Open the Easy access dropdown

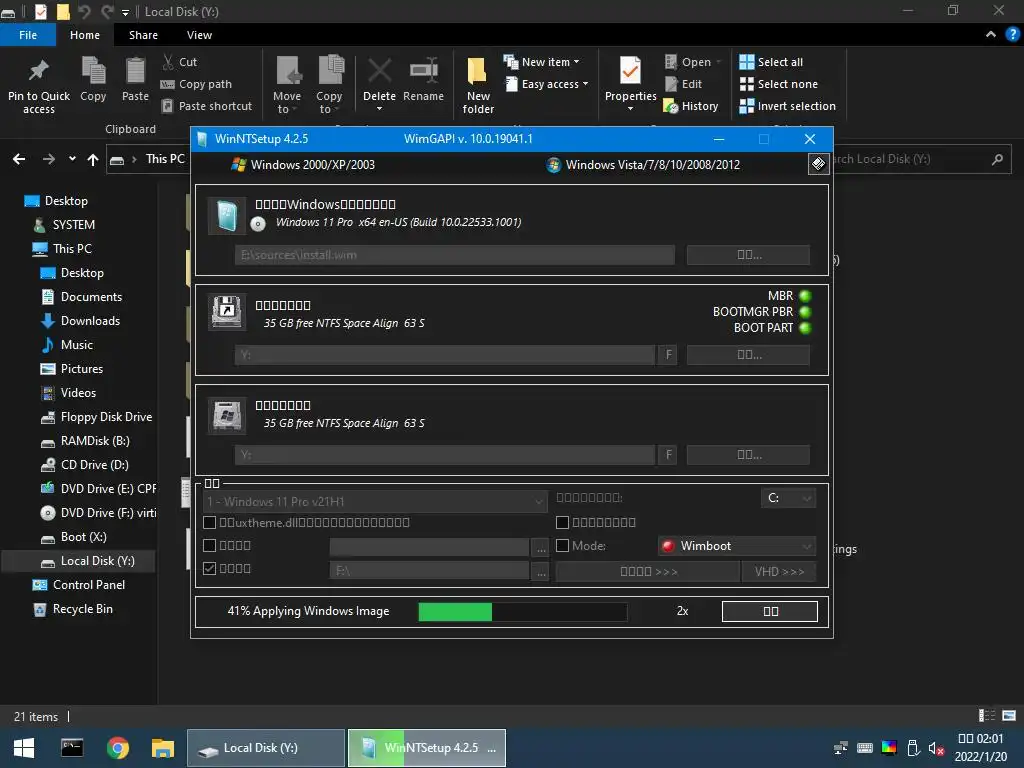[547, 84]
